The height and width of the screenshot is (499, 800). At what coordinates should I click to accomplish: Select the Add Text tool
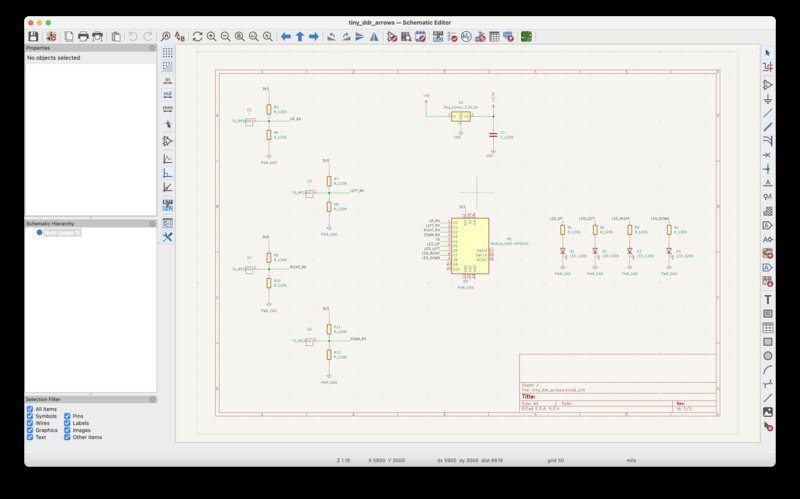[x=768, y=299]
